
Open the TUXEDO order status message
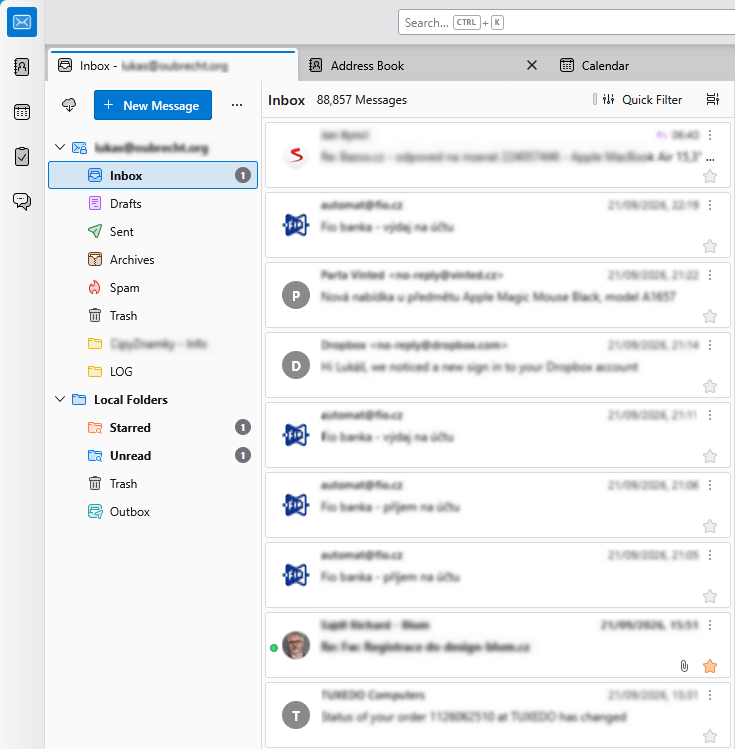[x=498, y=715]
